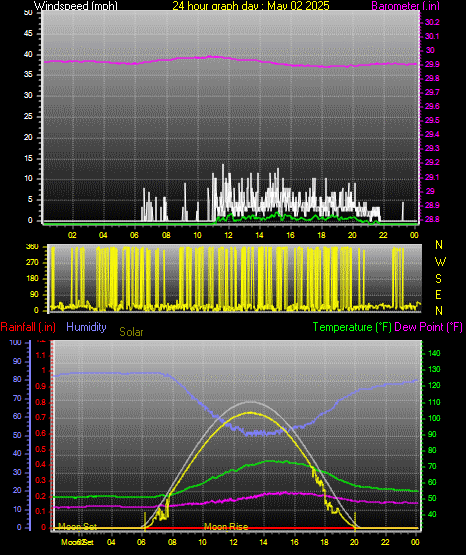Click the 30.2 barometer scale value
466x555 pixels.
coord(432,22)
